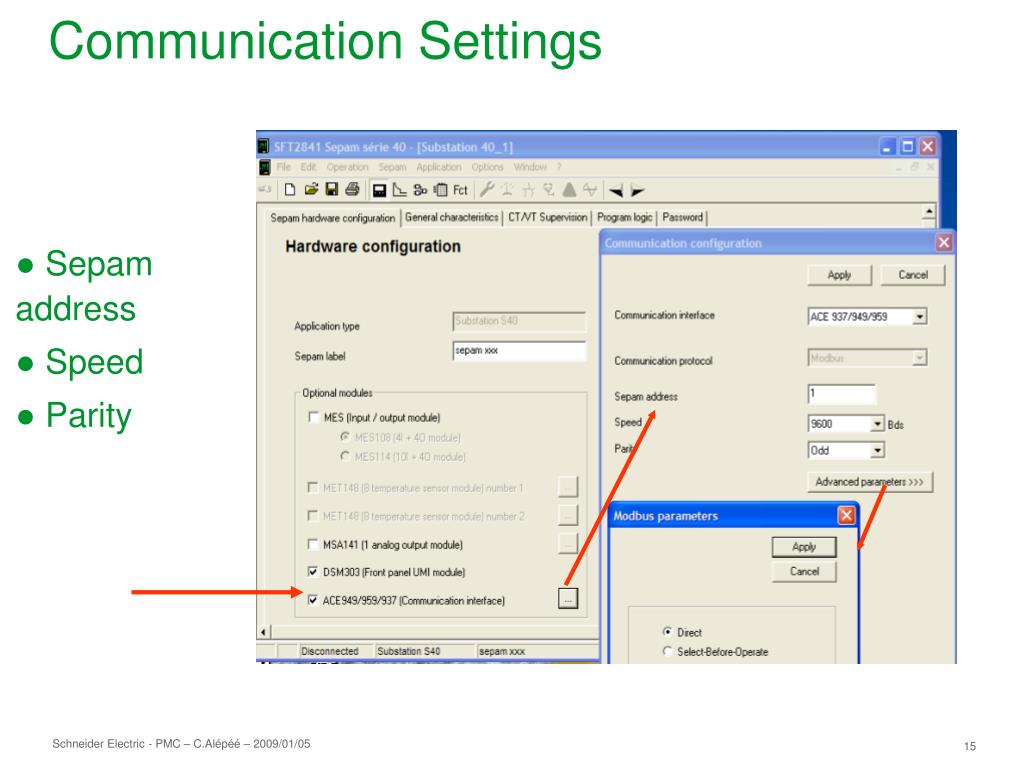Viewport: 1024px width, 768px height.
Task: Toggle MES input/output module checkbox
Action: (x=313, y=417)
